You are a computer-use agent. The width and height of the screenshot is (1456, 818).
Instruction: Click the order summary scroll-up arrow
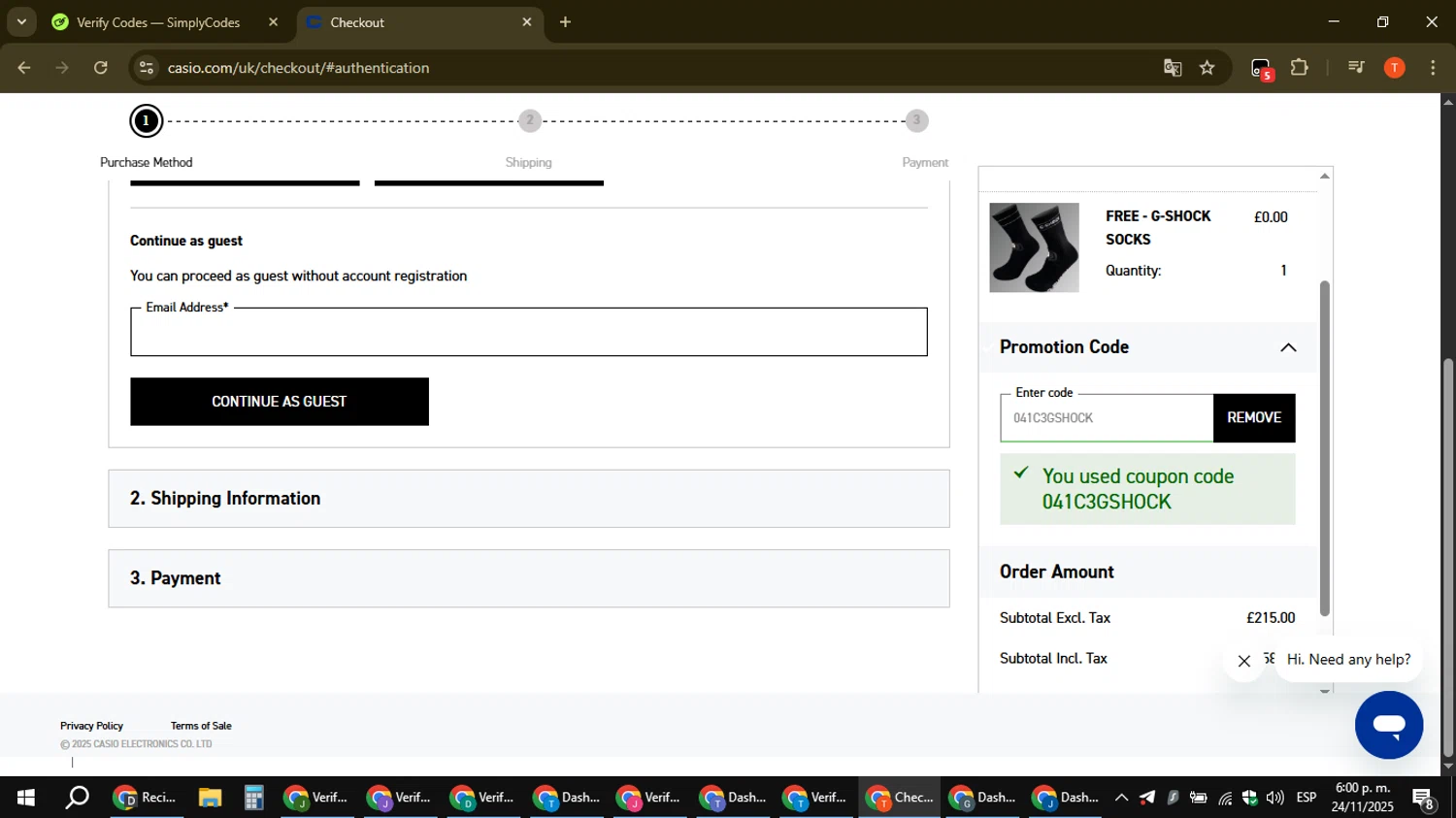click(x=1325, y=176)
